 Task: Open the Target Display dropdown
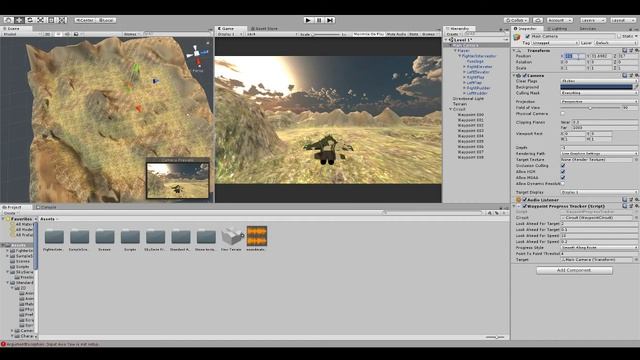pyautogui.click(x=599, y=192)
